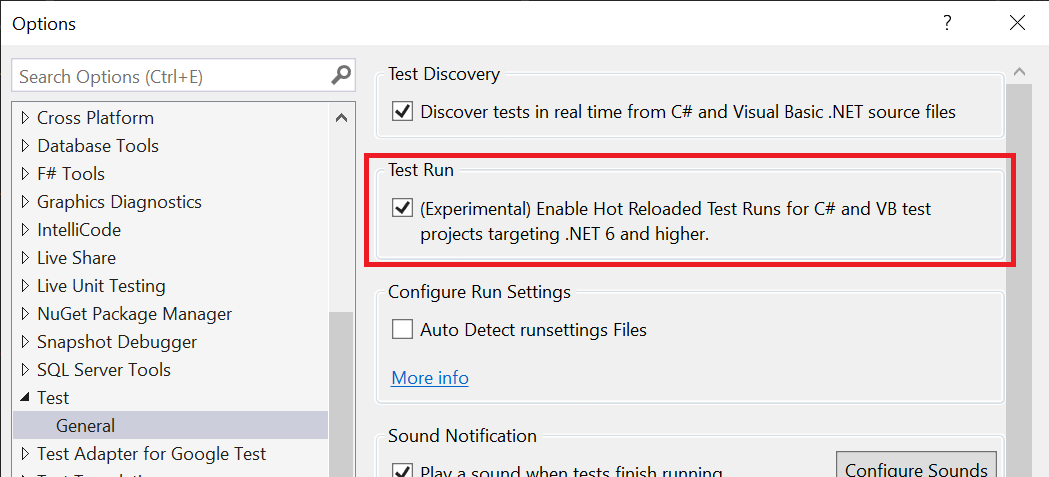Click the search magnifier icon
Viewport: 1049px width, 477px height.
[x=341, y=75]
